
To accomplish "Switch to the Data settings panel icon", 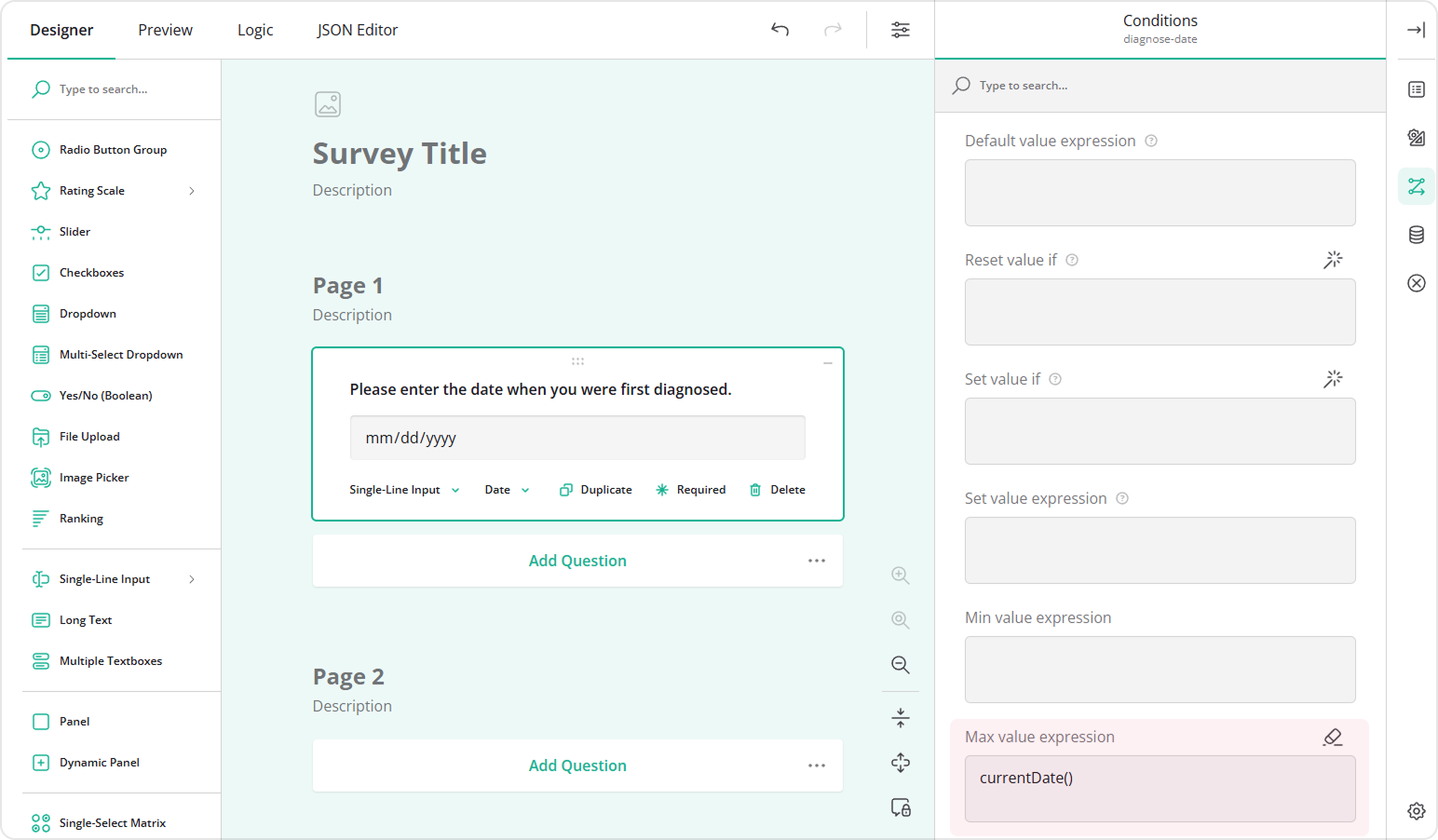I will [x=1416, y=235].
